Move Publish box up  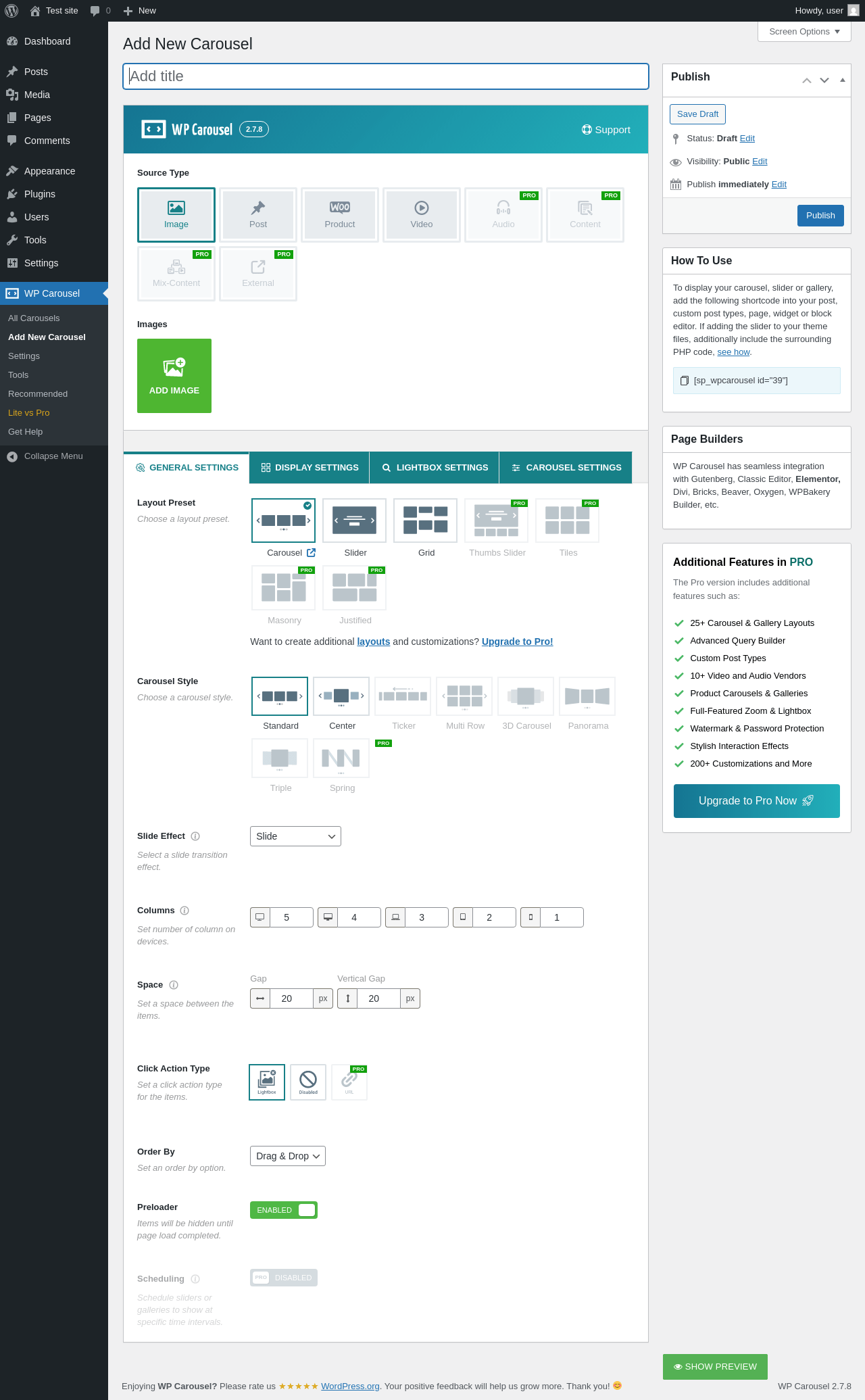coord(807,80)
